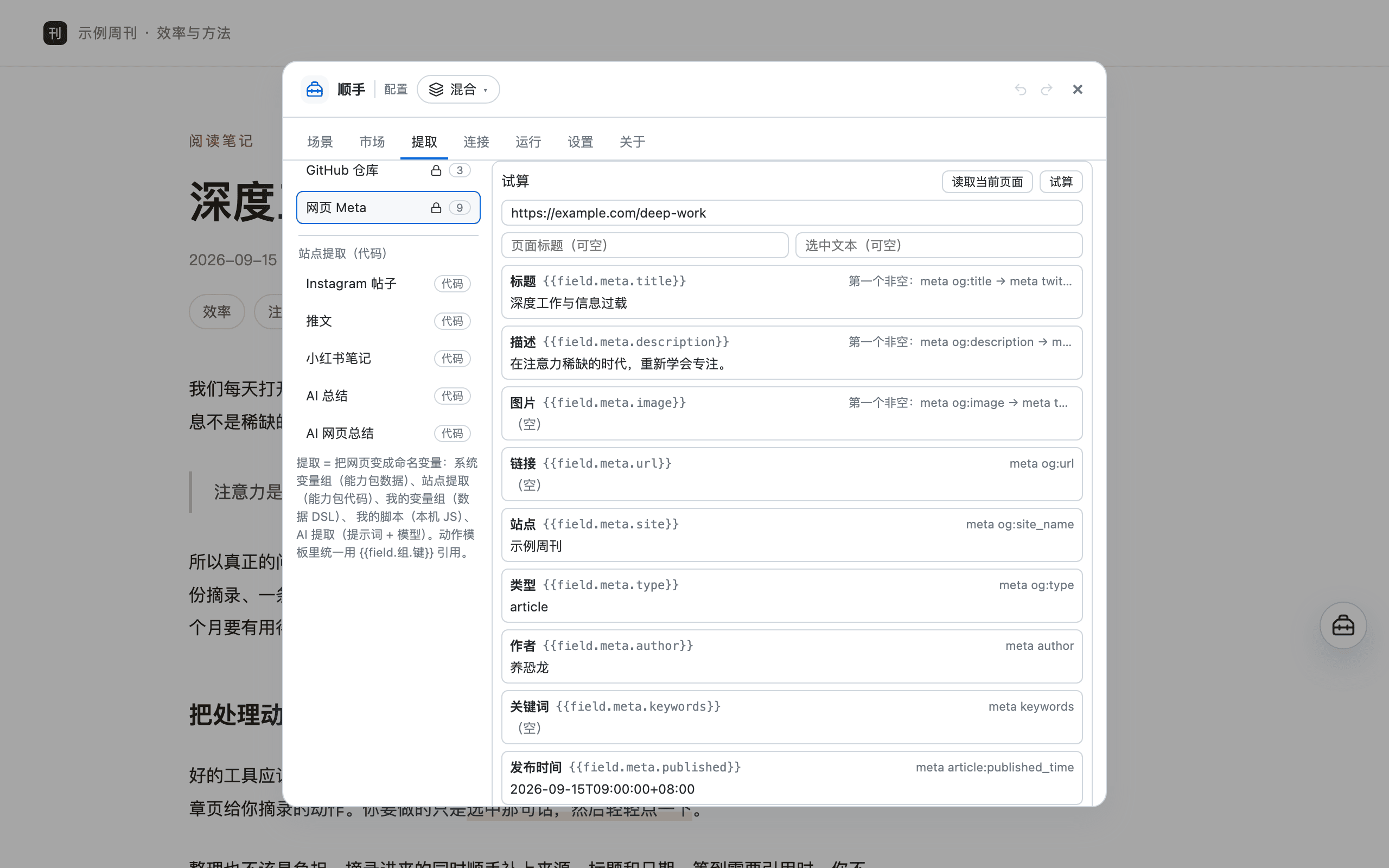Click floating toolbox button on page
1389x868 pixels.
coord(1342,625)
